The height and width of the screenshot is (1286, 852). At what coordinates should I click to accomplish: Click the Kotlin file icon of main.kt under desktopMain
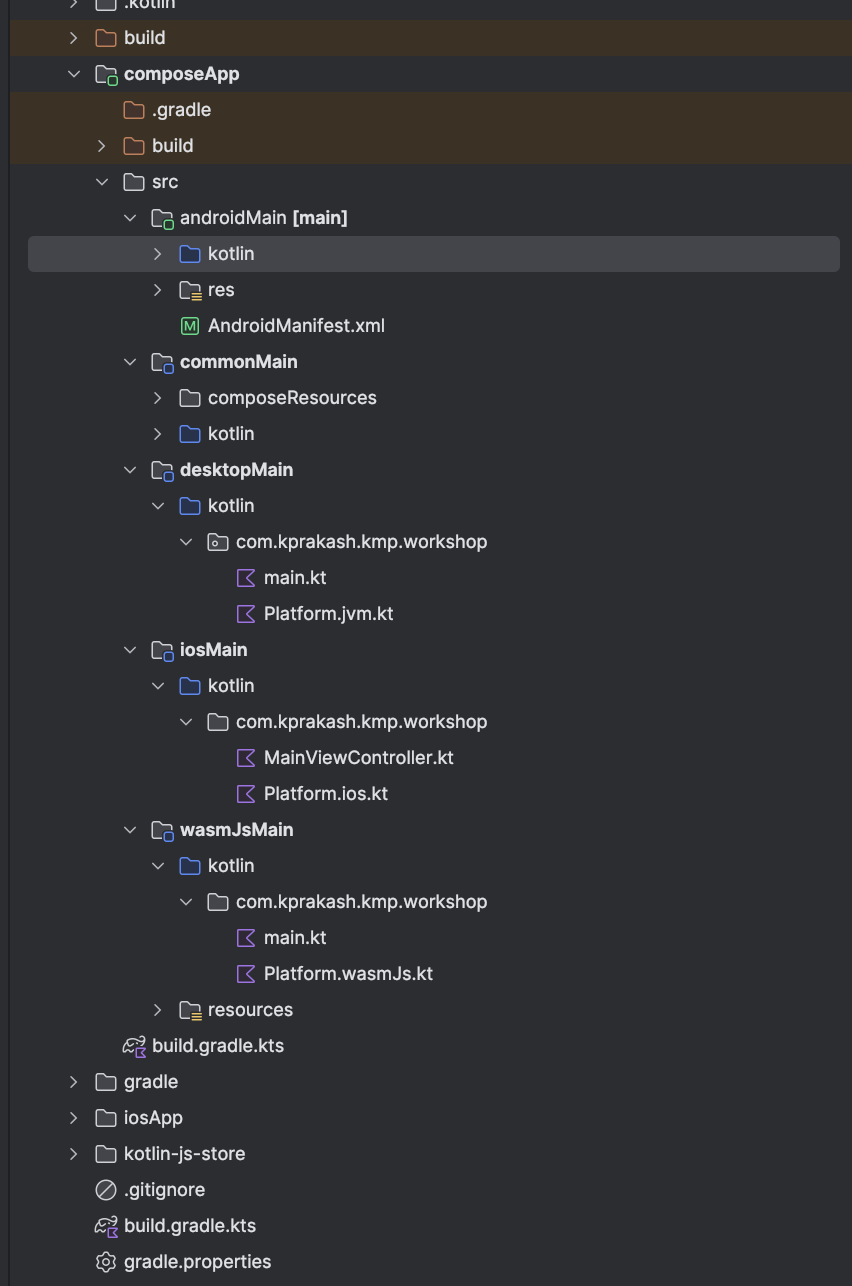[x=245, y=578]
